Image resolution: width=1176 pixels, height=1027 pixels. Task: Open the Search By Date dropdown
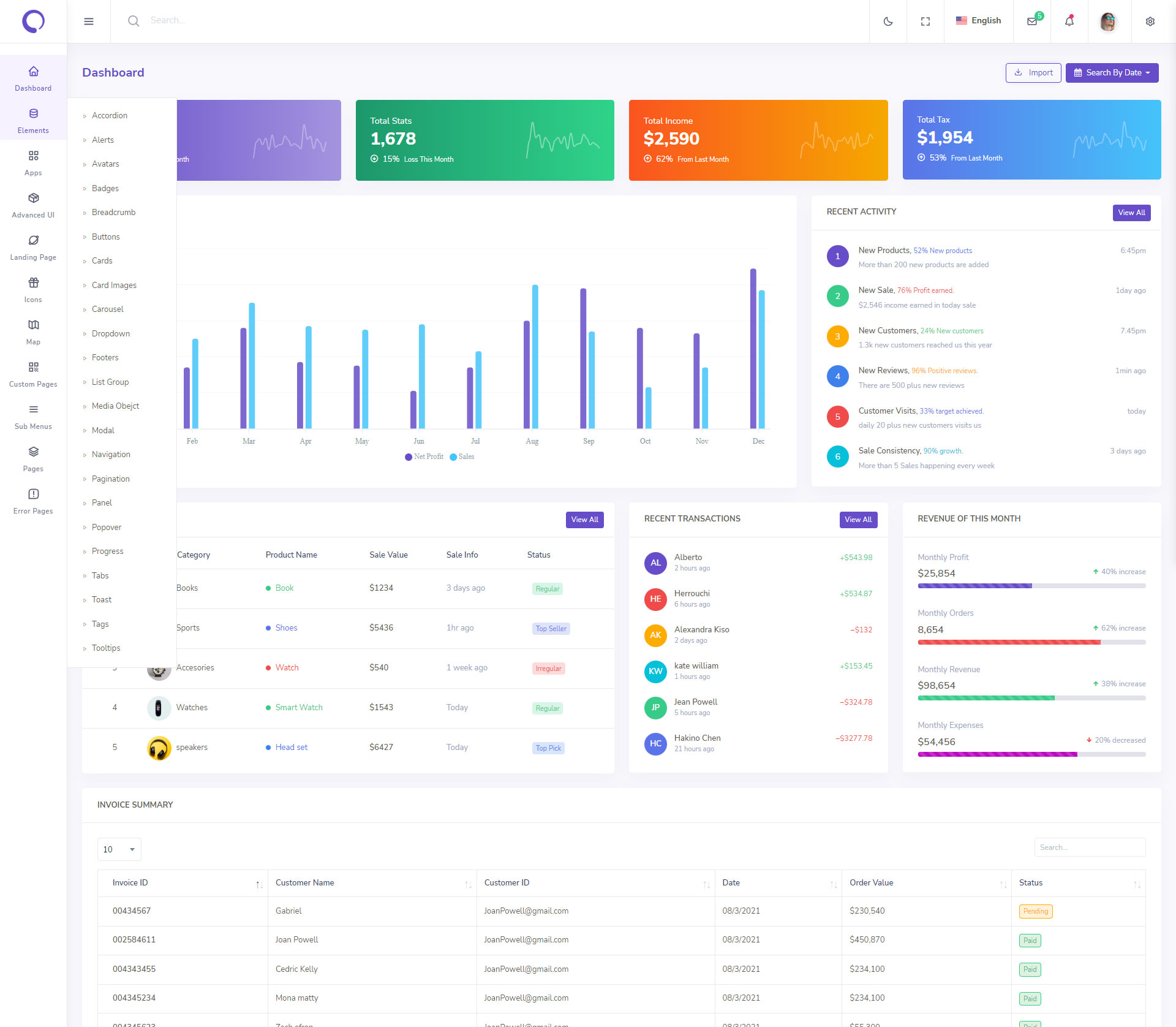coord(1112,72)
